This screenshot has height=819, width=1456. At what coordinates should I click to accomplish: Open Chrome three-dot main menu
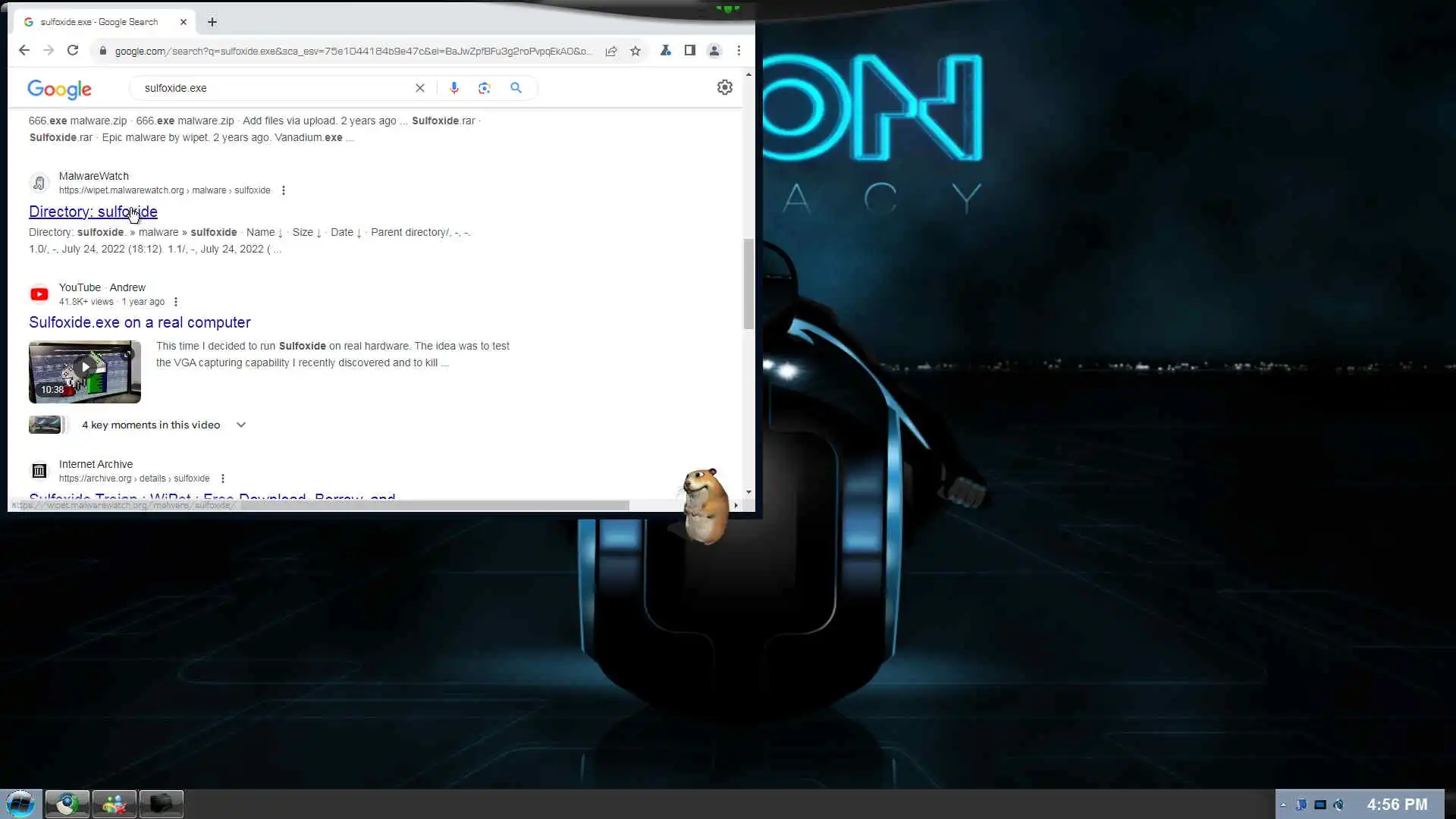(739, 51)
